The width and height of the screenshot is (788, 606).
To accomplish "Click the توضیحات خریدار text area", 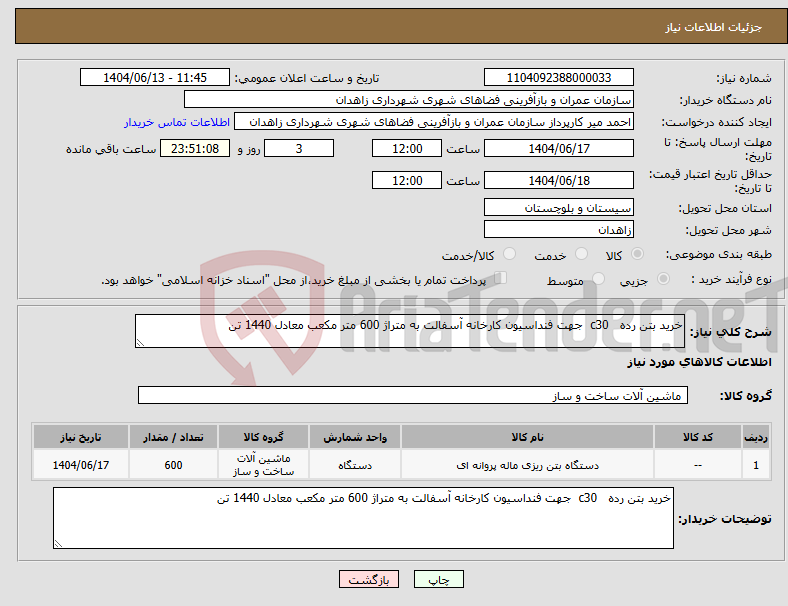I will [x=363, y=518].
